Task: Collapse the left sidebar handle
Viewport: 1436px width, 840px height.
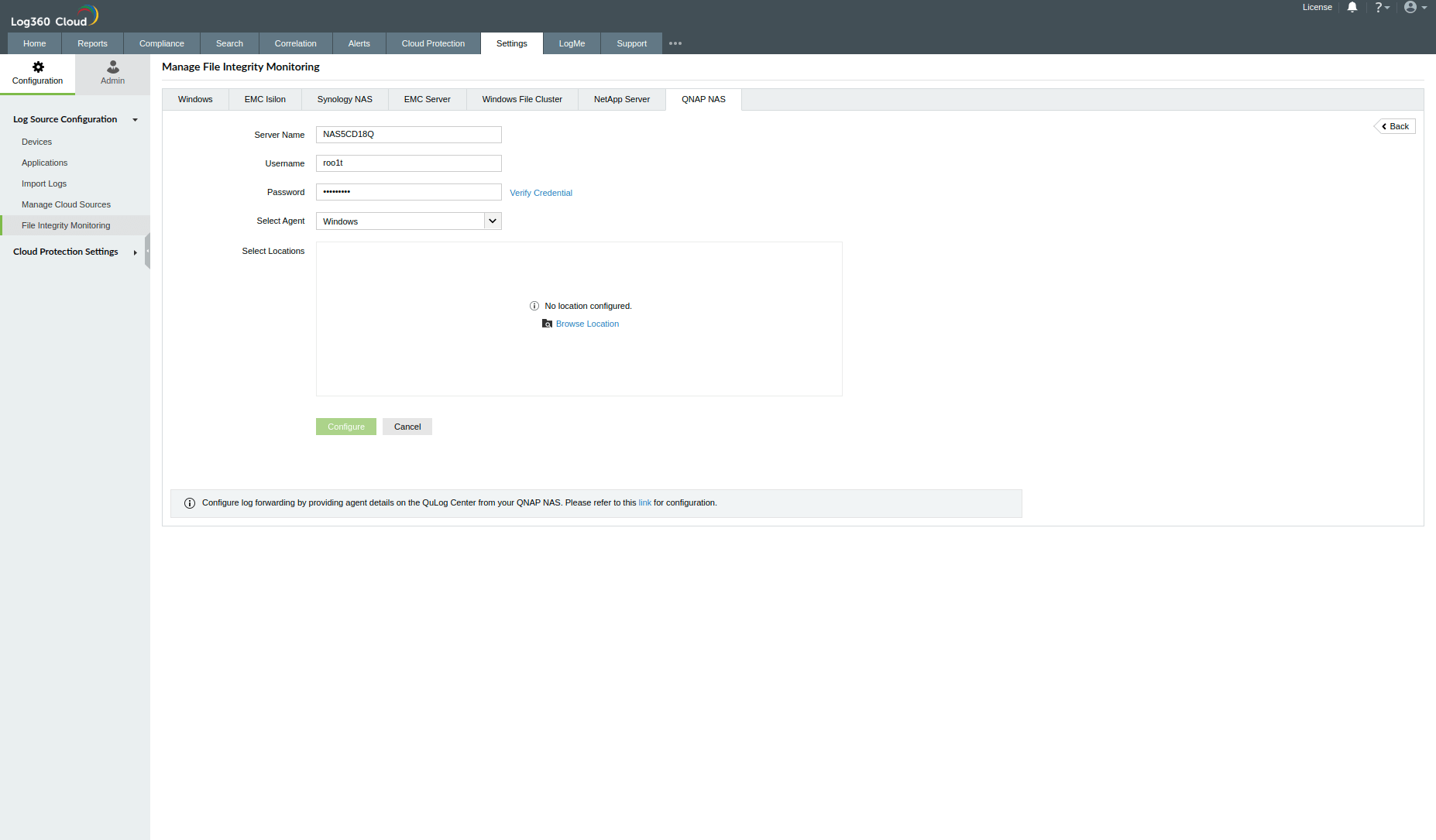Action: pyautogui.click(x=147, y=251)
